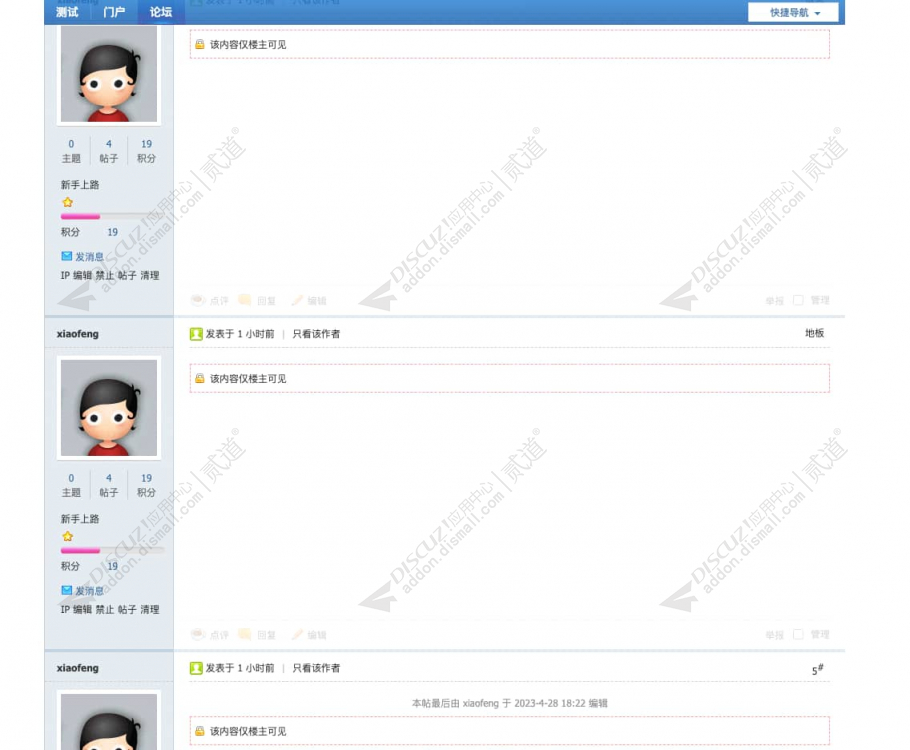Click 发消息 in the topmost post sidebar
Viewport: 910px width, 750px height.
click(x=89, y=257)
